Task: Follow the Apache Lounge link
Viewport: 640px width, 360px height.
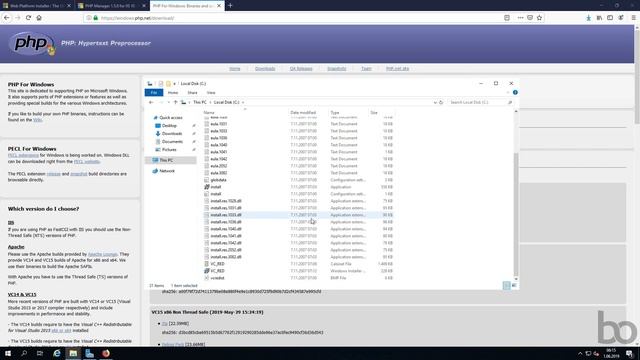Action: point(102,254)
